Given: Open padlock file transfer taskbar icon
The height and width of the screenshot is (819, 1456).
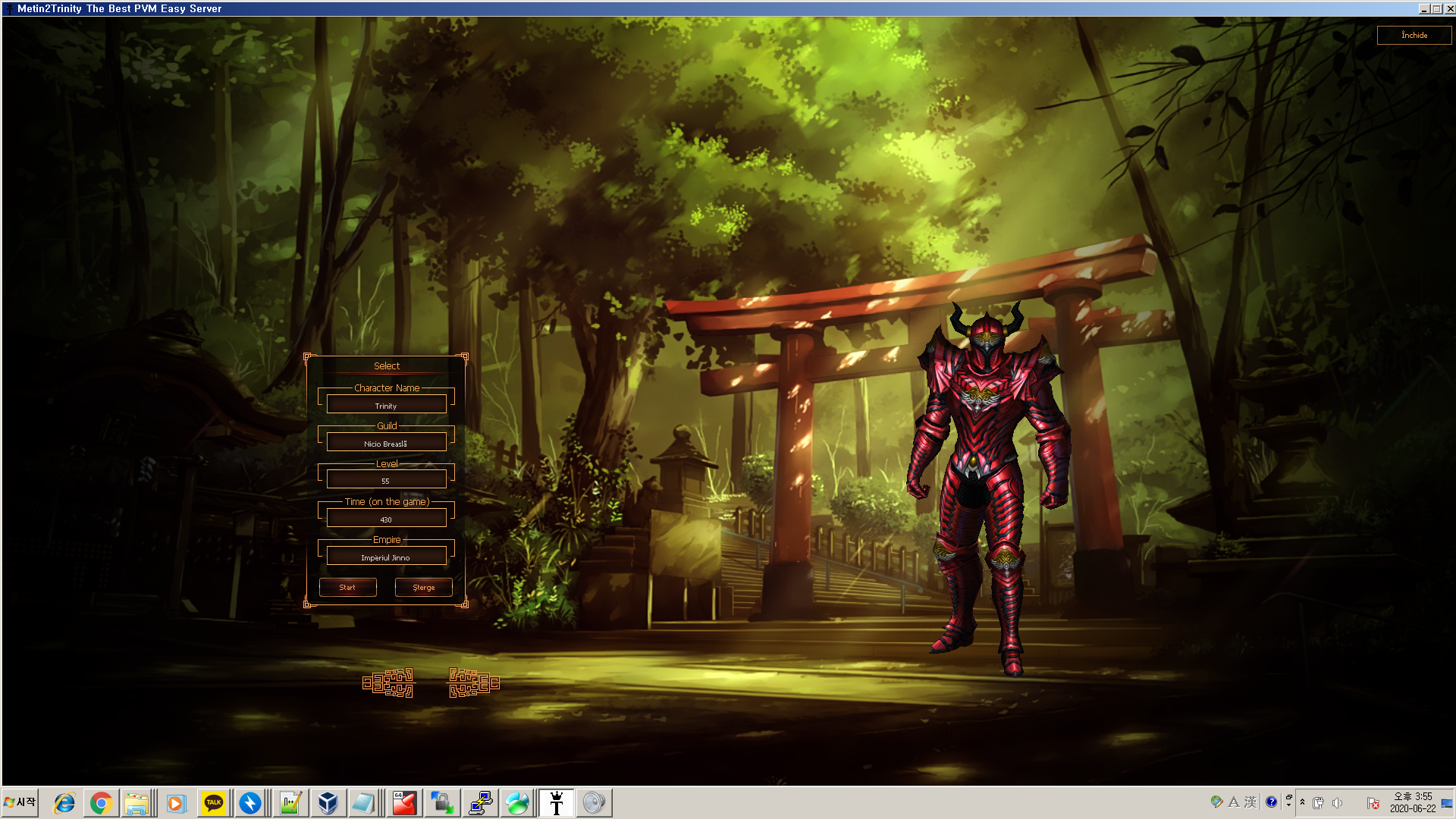Looking at the screenshot, I should point(442,803).
